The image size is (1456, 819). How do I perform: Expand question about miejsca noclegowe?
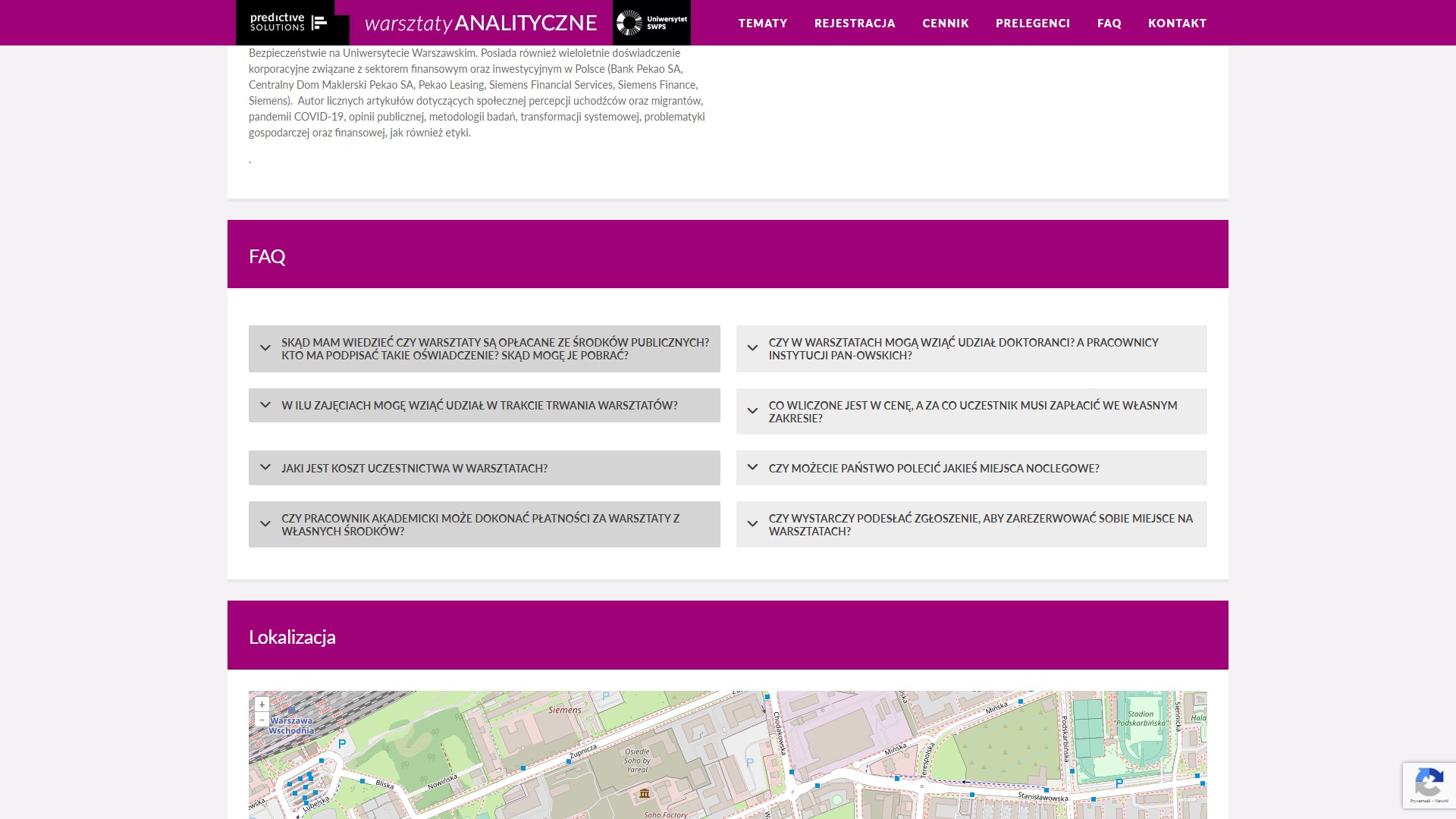click(x=971, y=468)
